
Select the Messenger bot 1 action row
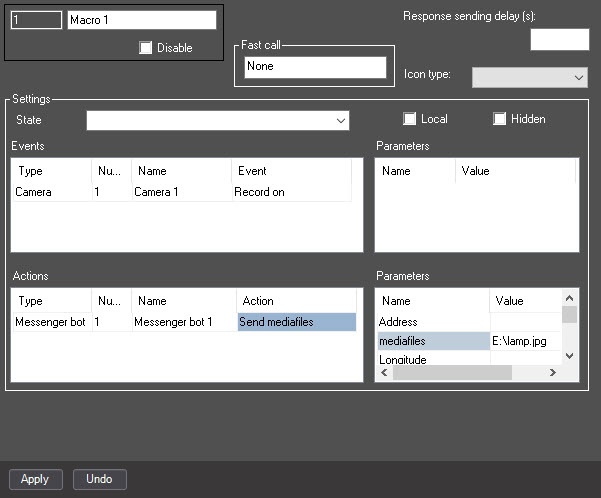pyautogui.click(x=184, y=322)
